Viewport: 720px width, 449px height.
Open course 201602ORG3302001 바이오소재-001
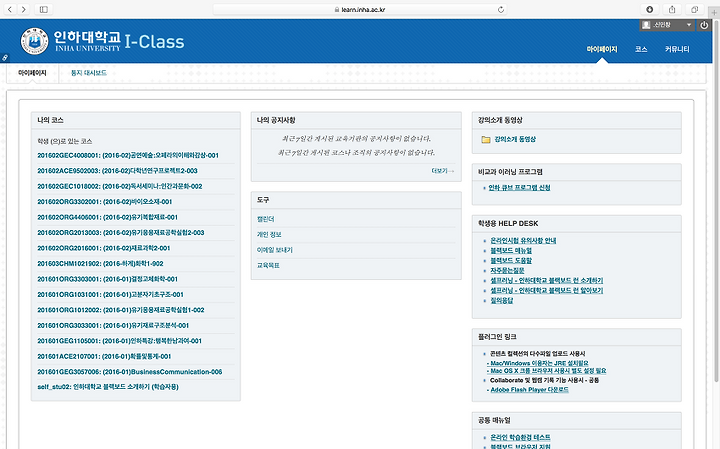(x=105, y=202)
